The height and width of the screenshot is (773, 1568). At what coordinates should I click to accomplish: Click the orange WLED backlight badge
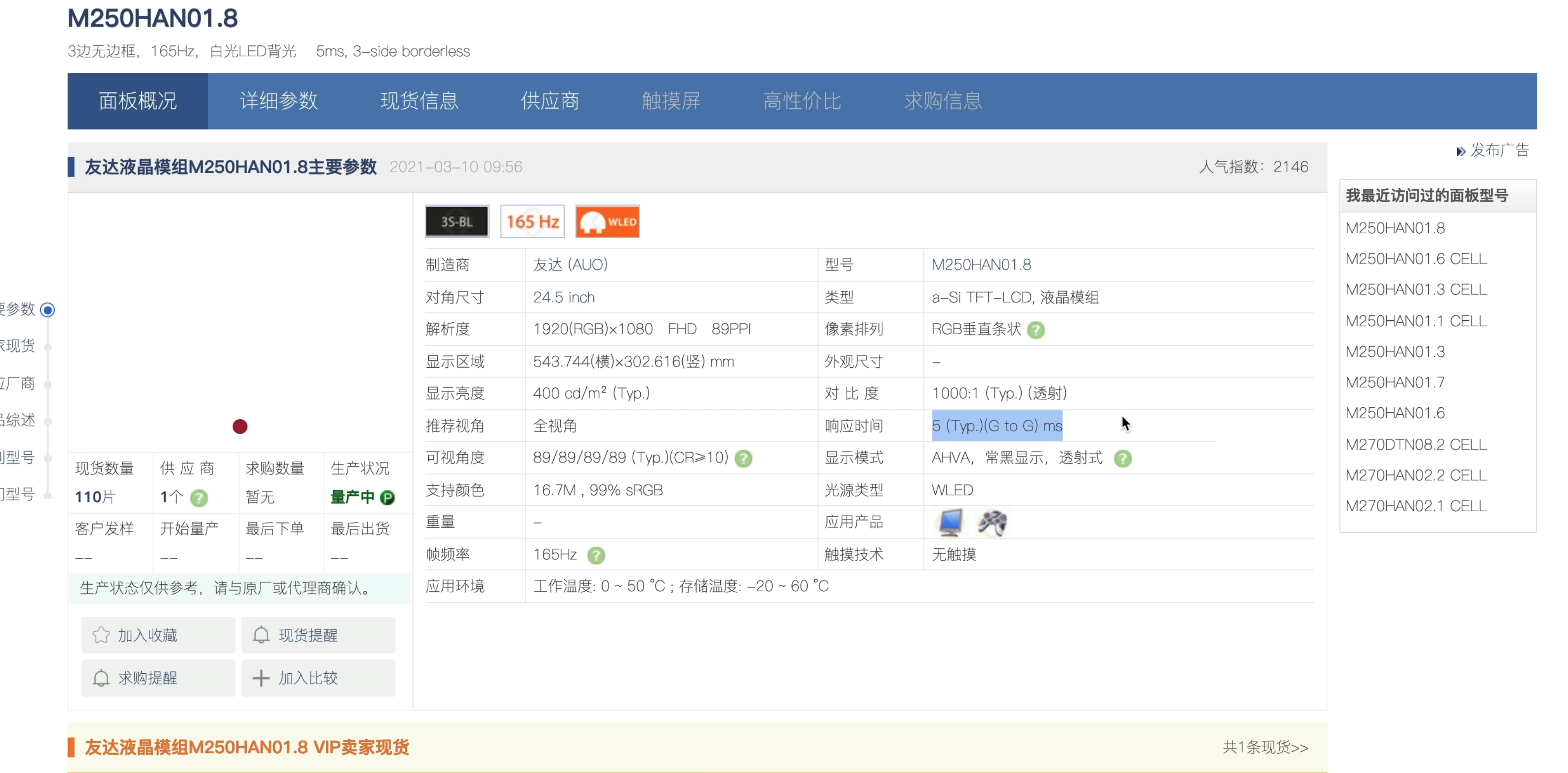click(607, 222)
